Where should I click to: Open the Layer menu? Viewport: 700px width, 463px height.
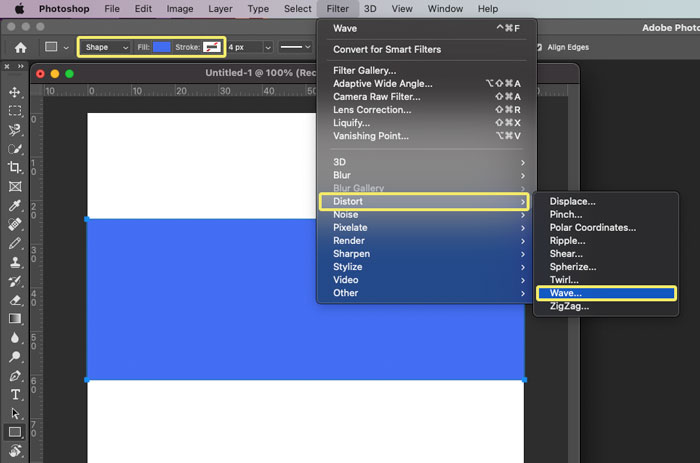coord(220,8)
